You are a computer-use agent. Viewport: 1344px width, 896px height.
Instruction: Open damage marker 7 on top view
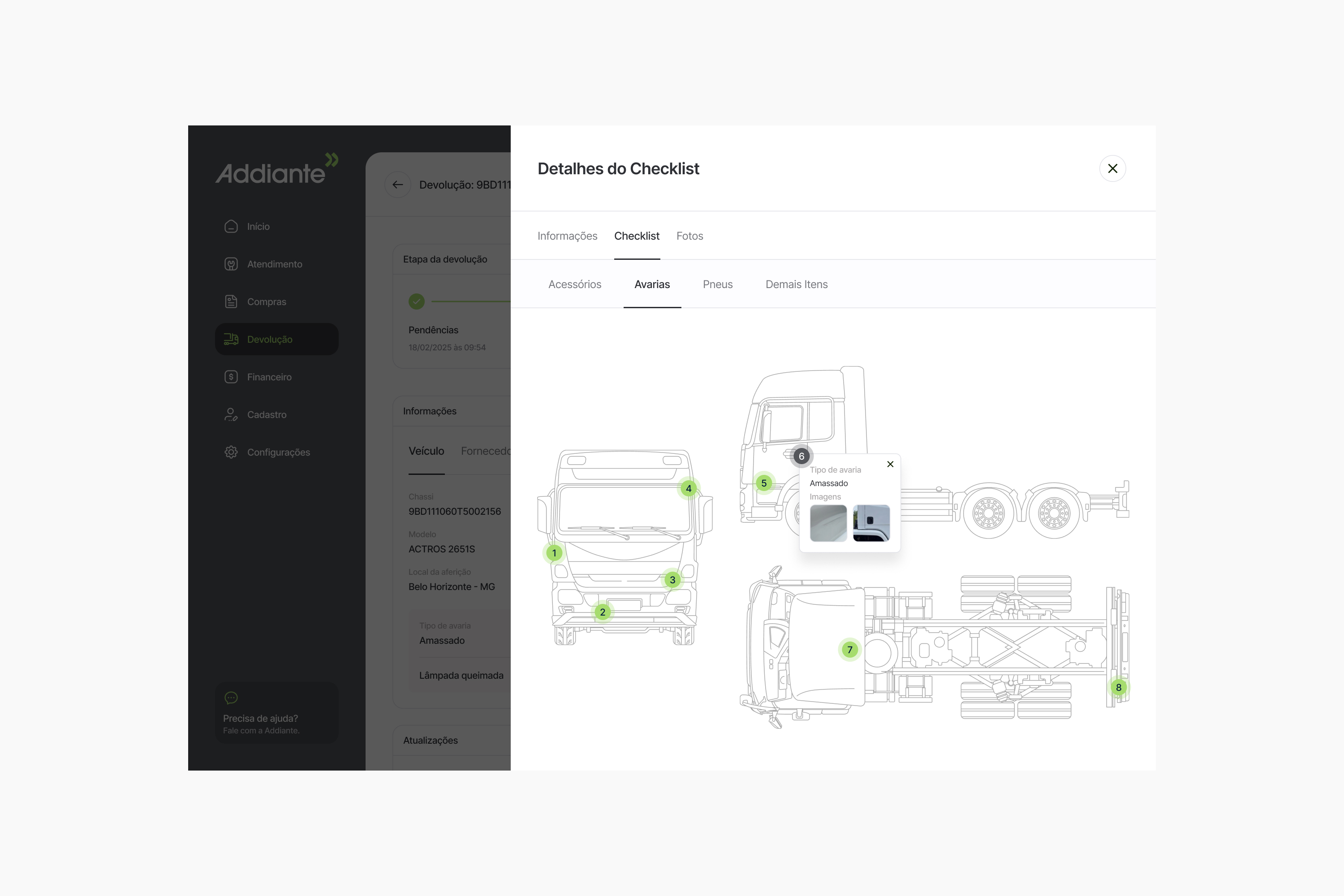tap(850, 650)
